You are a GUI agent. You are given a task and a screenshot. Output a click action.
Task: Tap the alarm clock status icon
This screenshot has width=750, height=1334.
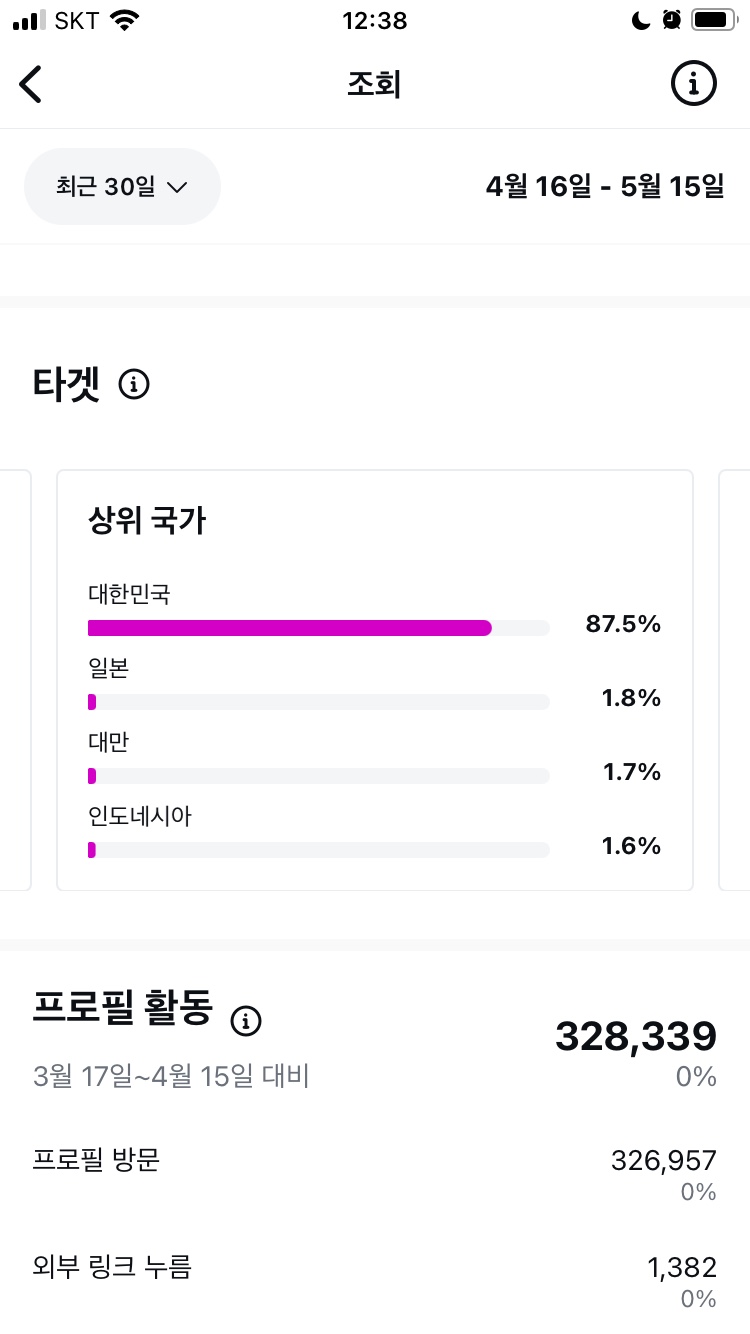[x=672, y=20]
